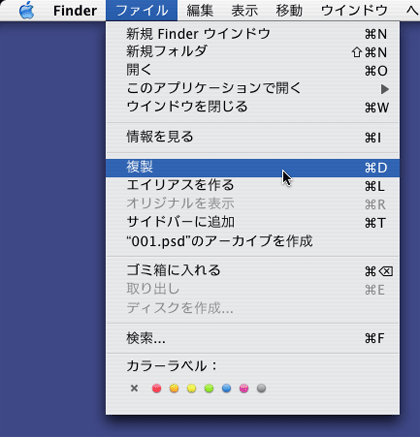Click the dimmed オリジナルを表示 item
The image size is (420, 437).
[x=253, y=204]
